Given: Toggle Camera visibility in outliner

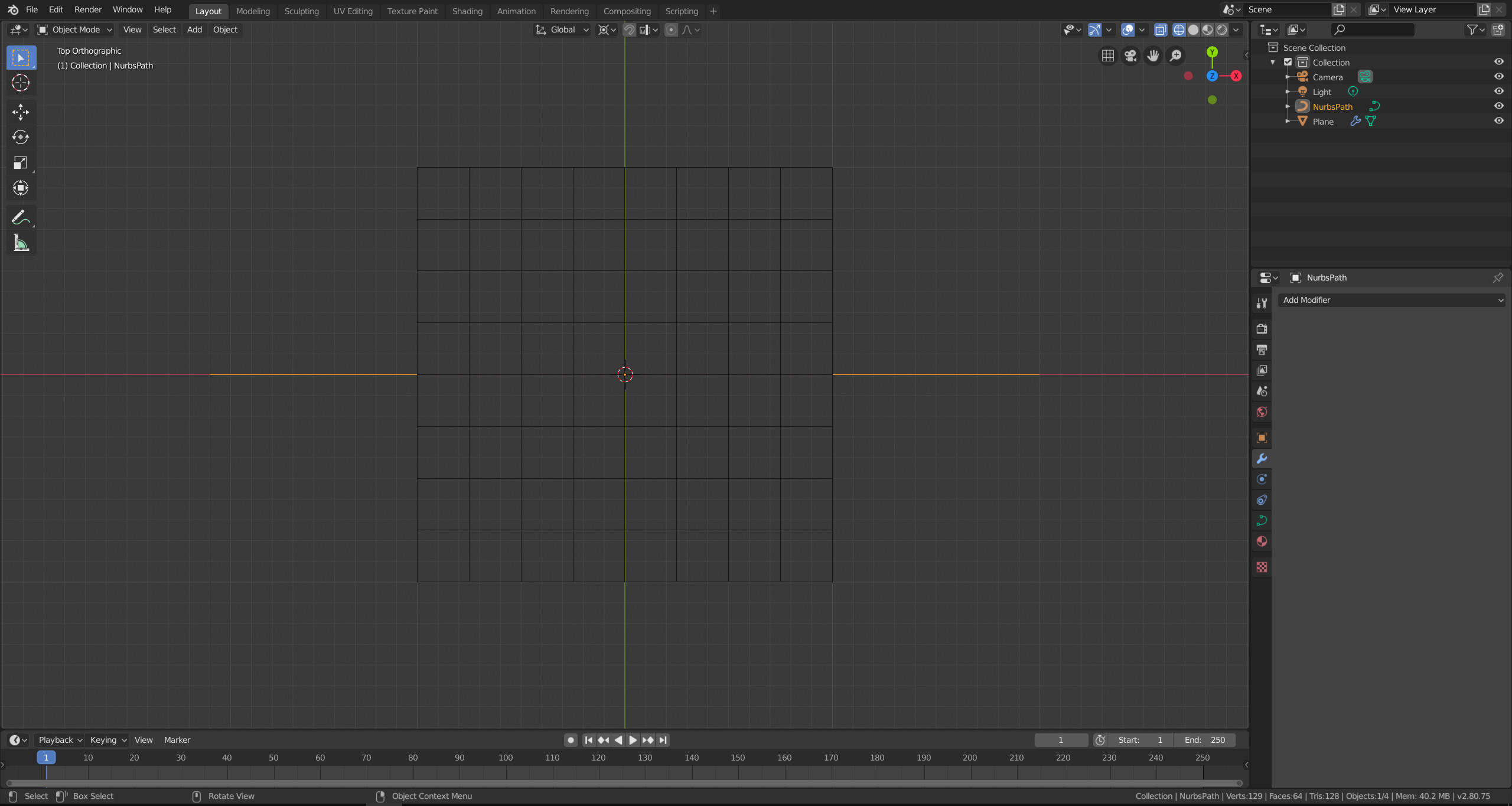Looking at the screenshot, I should pyautogui.click(x=1499, y=76).
